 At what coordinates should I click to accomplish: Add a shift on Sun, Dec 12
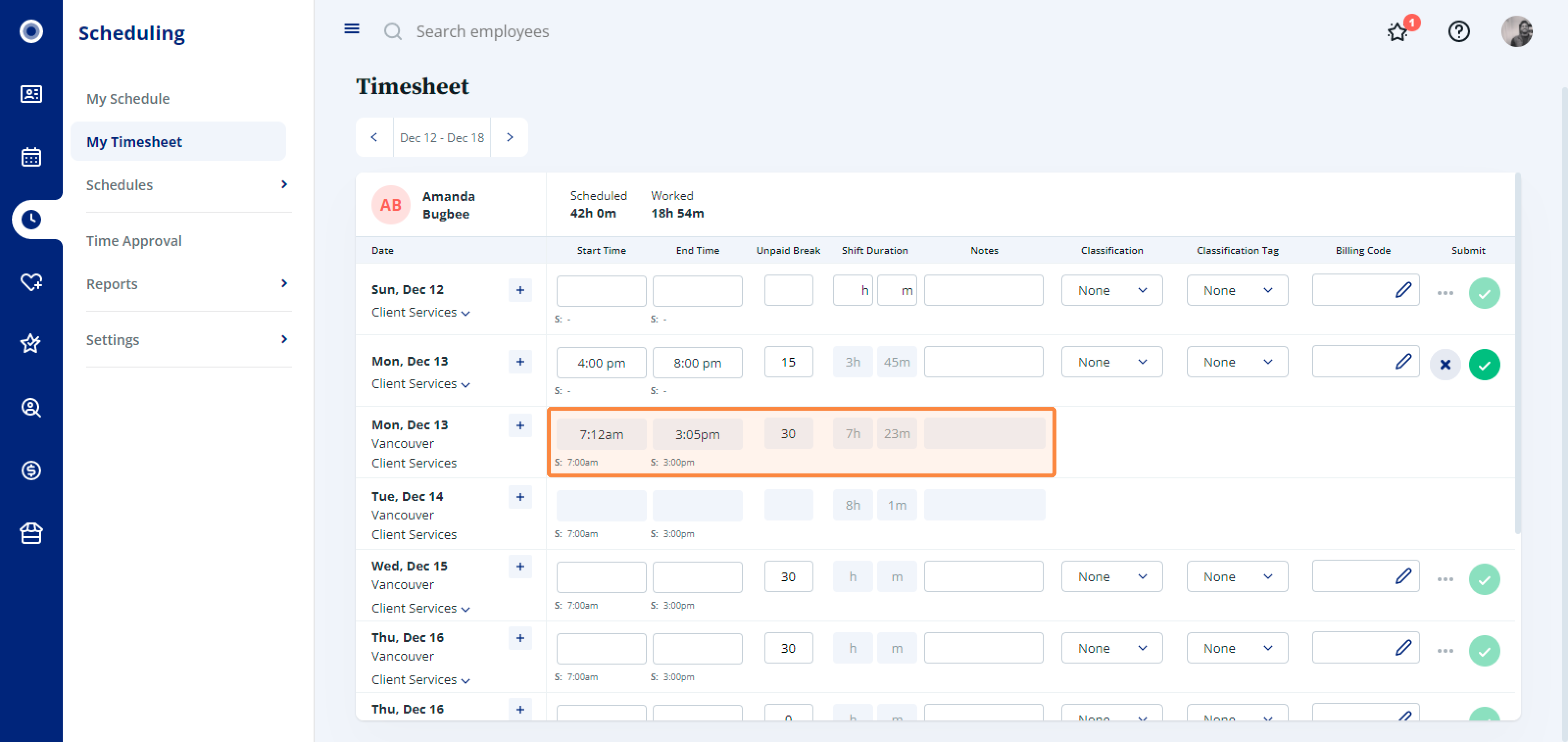point(520,290)
